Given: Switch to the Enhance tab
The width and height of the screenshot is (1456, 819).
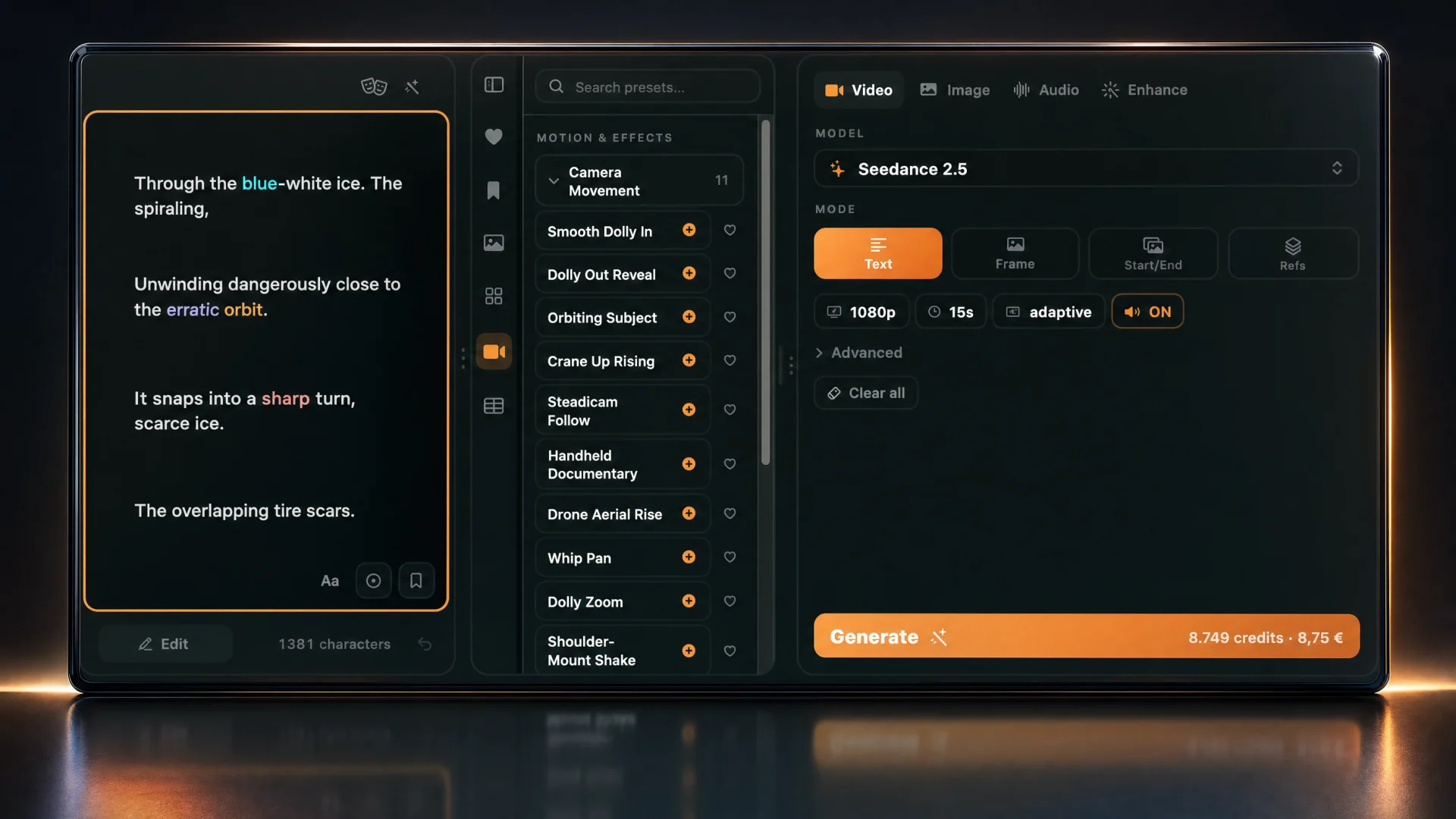Looking at the screenshot, I should pyautogui.click(x=1145, y=90).
